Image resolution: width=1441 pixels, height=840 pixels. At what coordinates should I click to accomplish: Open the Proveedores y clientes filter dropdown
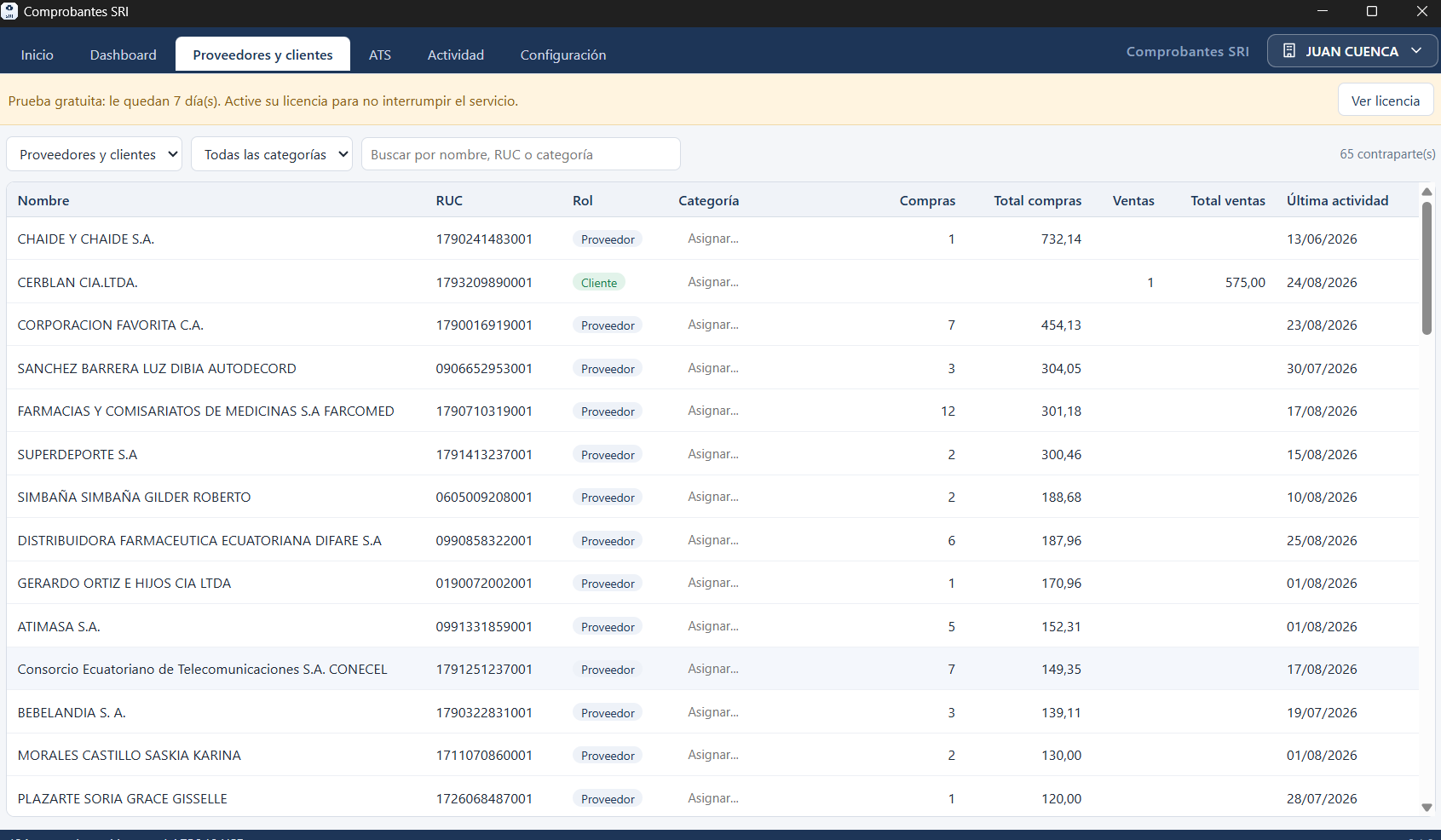[x=95, y=154]
